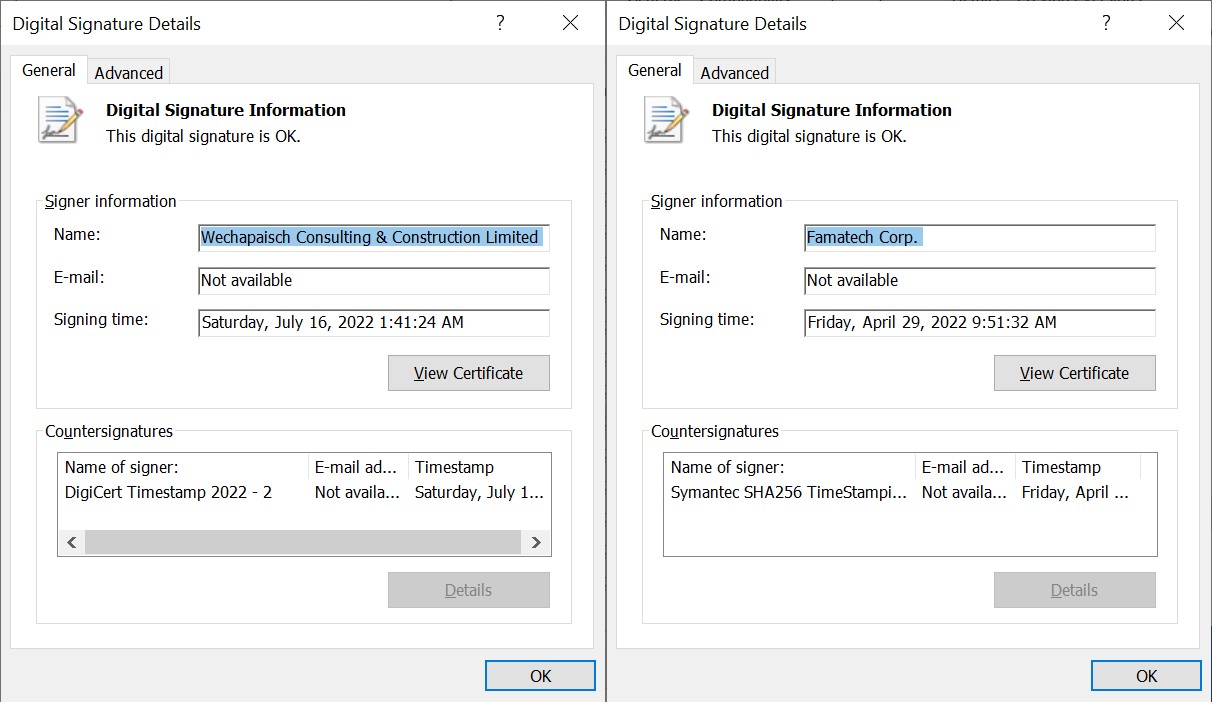Image resolution: width=1212 pixels, height=702 pixels.
Task: Switch to Advanced tab in left dialog
Action: tap(128, 73)
